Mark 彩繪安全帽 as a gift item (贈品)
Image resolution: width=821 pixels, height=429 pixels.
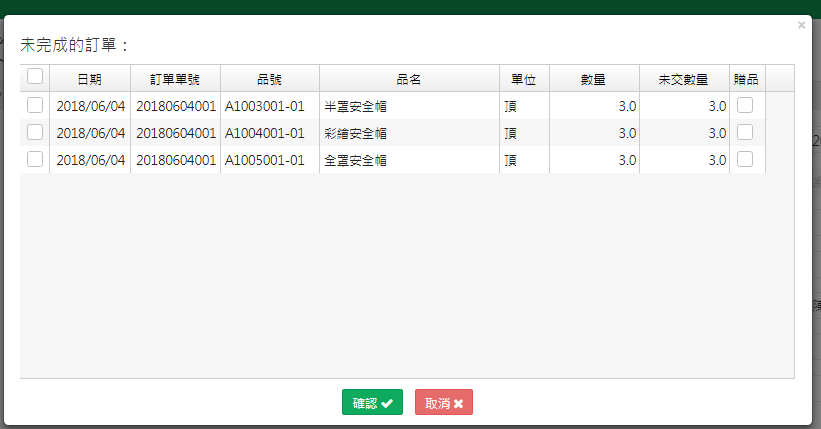click(745, 132)
